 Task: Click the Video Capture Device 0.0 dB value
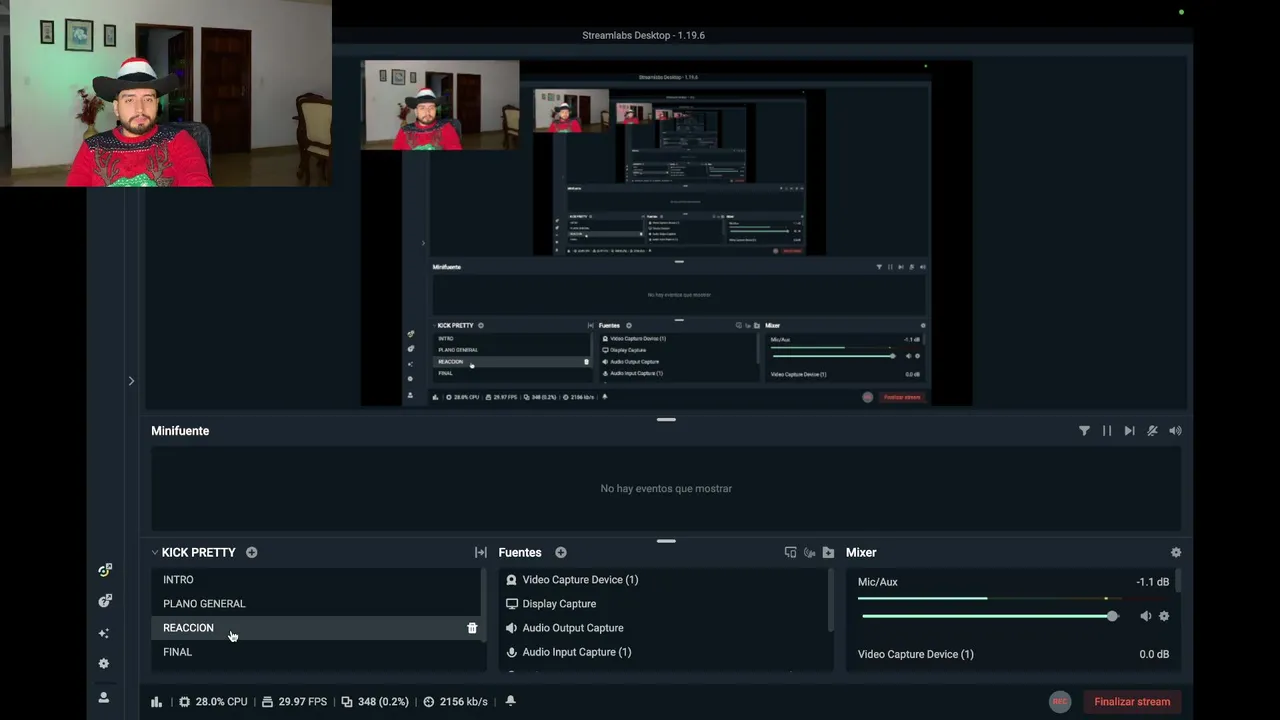coord(1154,654)
